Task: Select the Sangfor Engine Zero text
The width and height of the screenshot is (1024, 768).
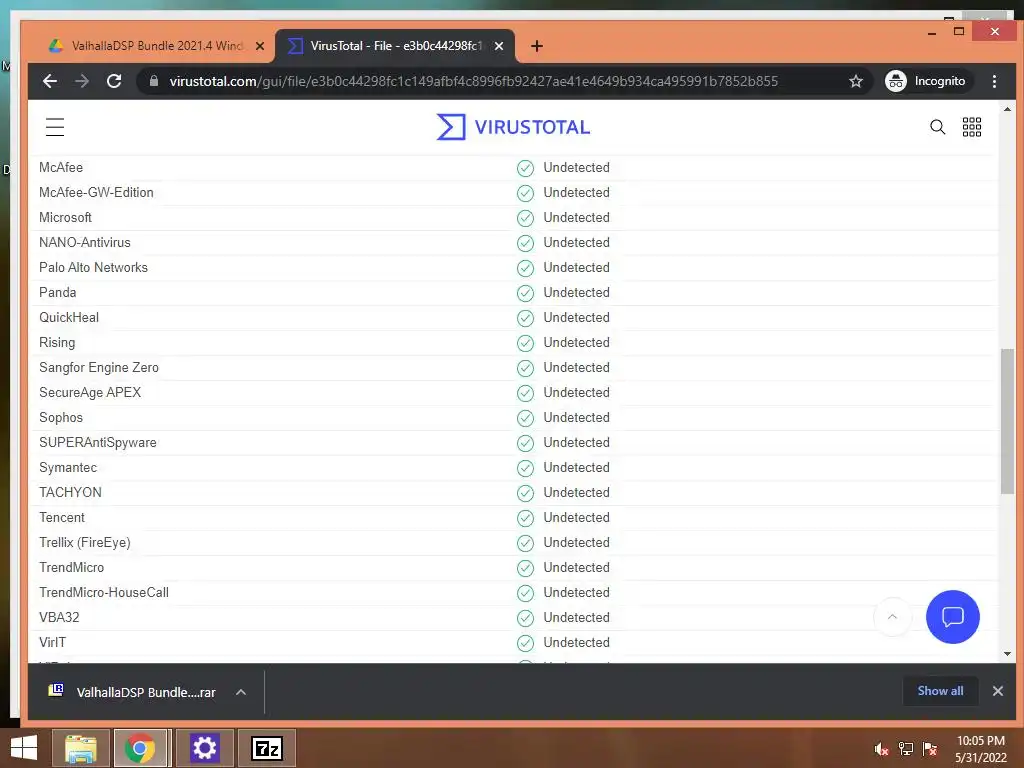Action: coord(99,368)
